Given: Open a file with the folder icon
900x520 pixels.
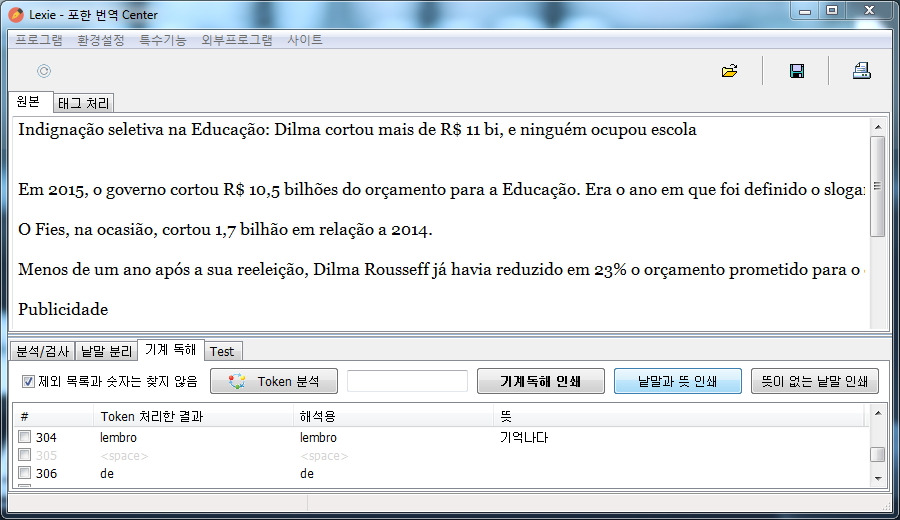Looking at the screenshot, I should tap(730, 71).
